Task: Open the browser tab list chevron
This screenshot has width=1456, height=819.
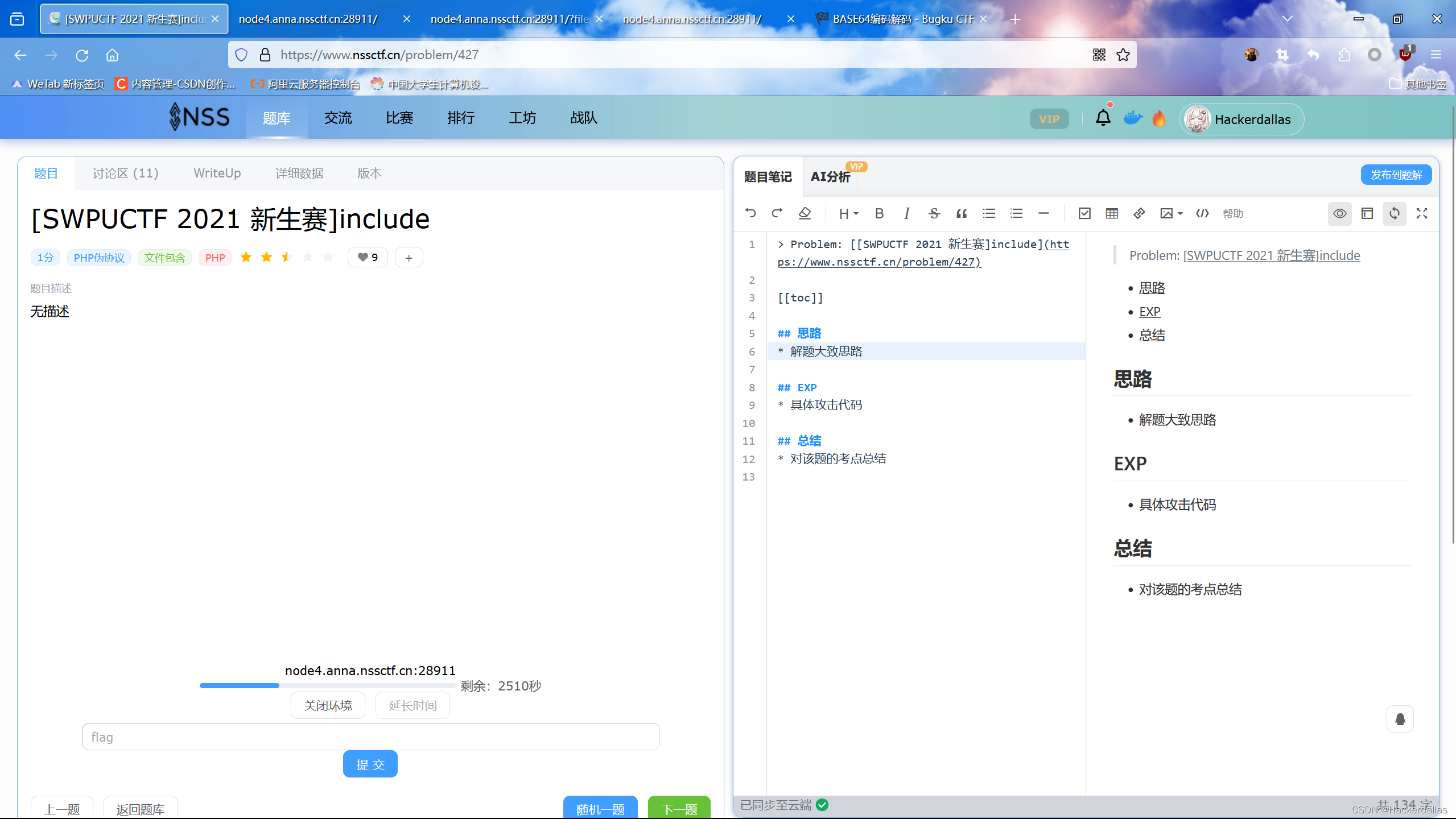Action: 1288,19
